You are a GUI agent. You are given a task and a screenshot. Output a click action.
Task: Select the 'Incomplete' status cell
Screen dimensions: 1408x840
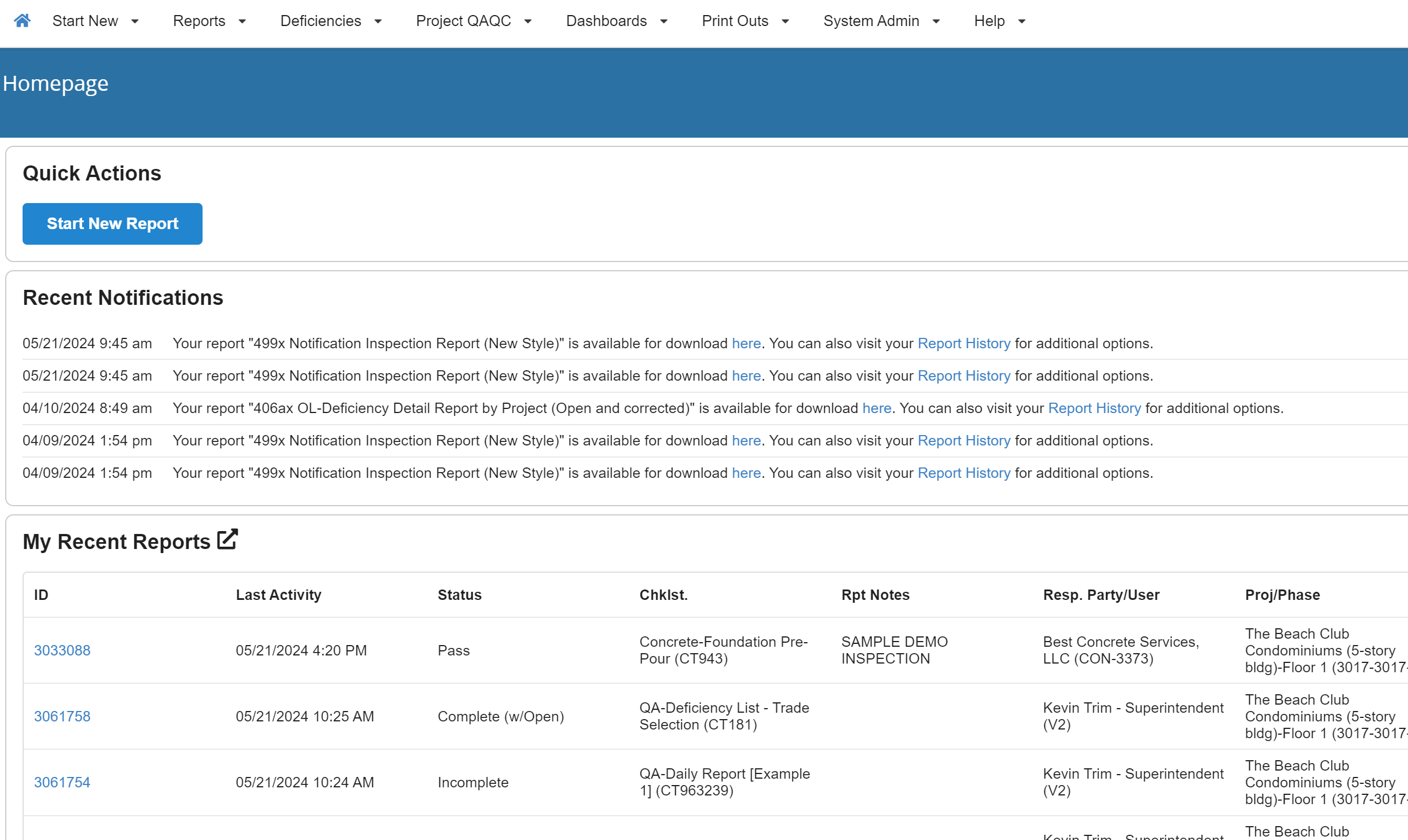pos(473,782)
